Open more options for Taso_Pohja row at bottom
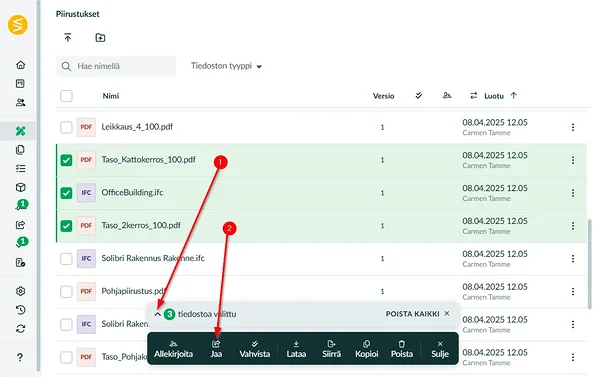This screenshot has width=600, height=377. 573,357
